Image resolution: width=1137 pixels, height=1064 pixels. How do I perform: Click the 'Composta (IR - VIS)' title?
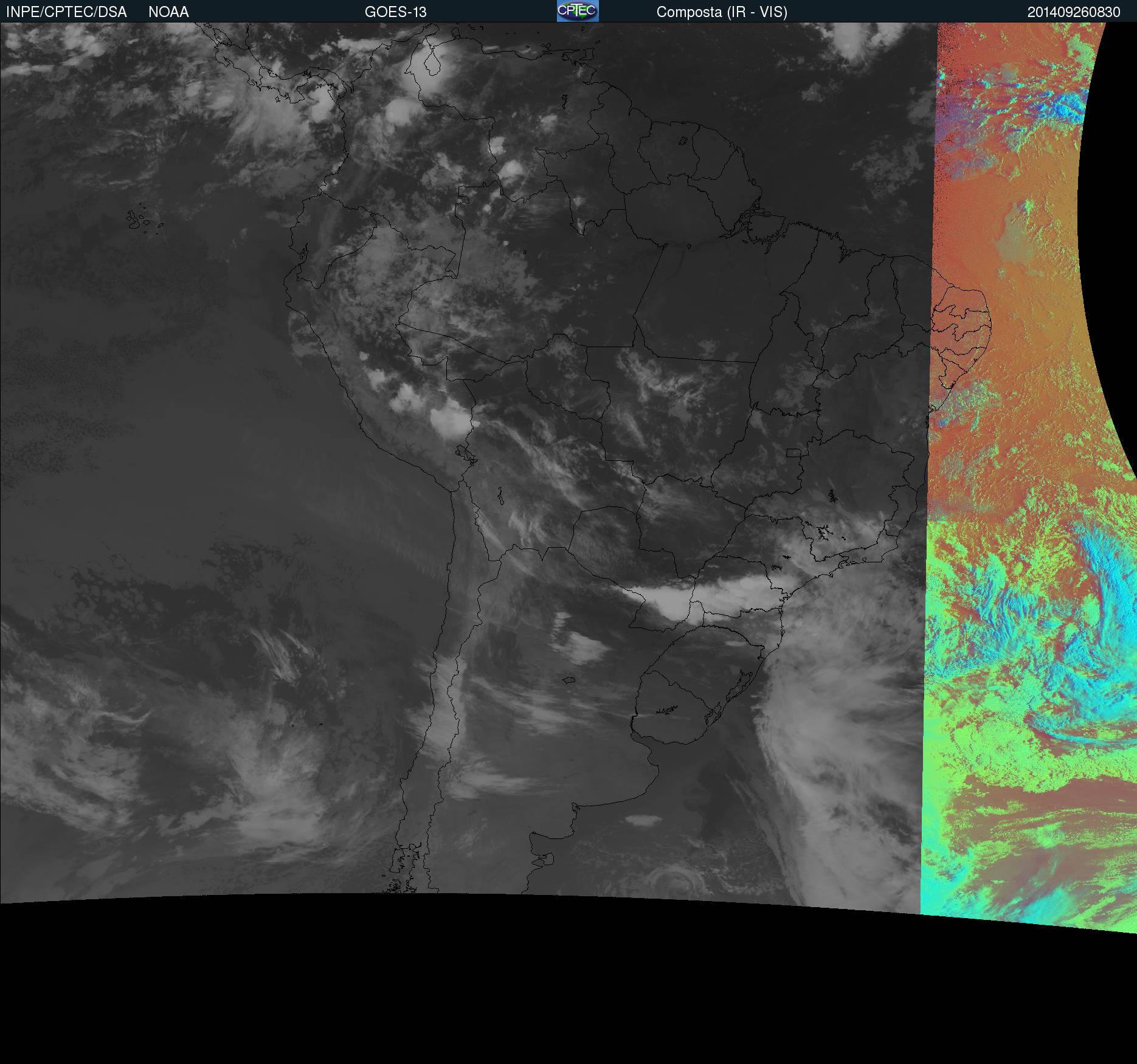tap(722, 12)
